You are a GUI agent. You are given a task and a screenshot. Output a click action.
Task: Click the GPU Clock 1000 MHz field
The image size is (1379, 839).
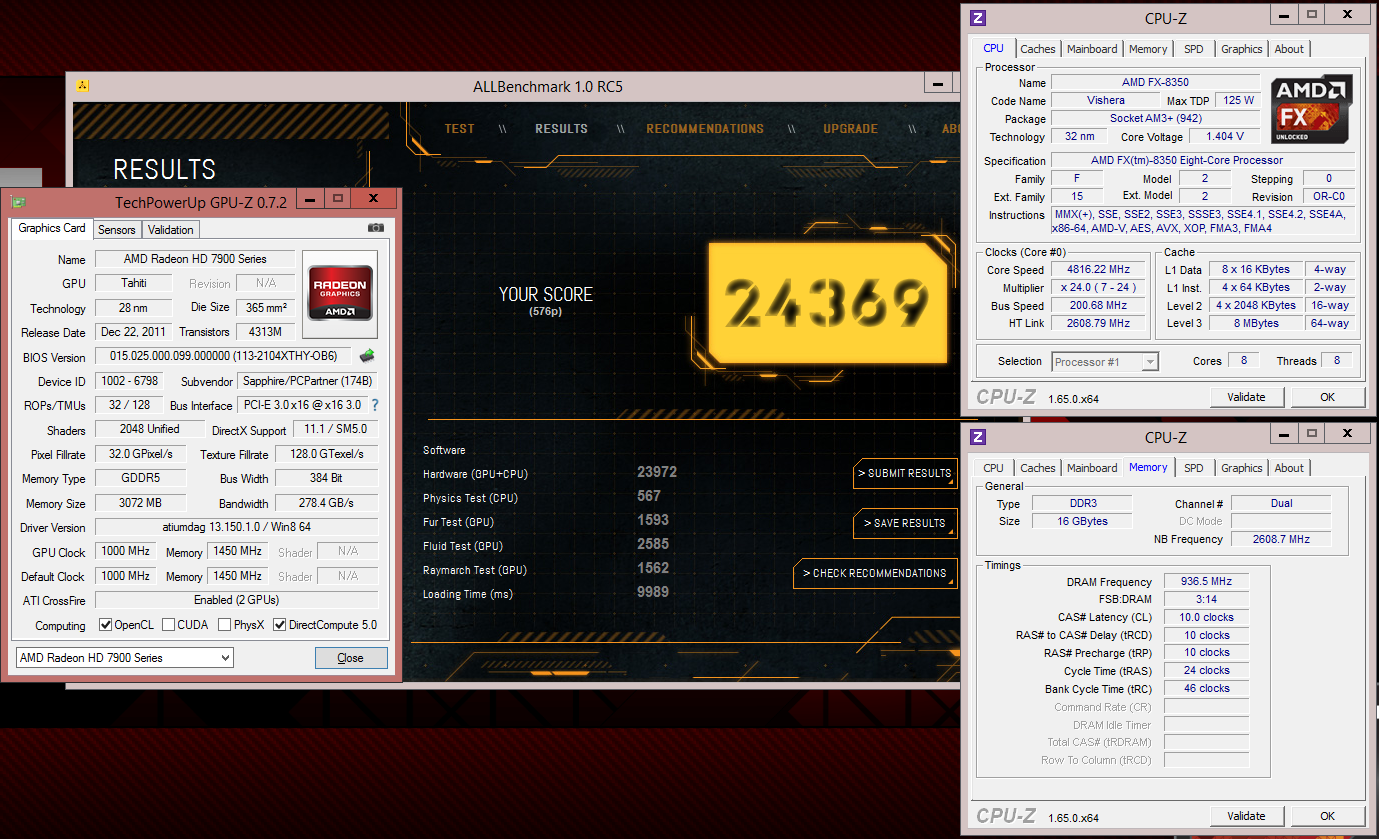[127, 551]
